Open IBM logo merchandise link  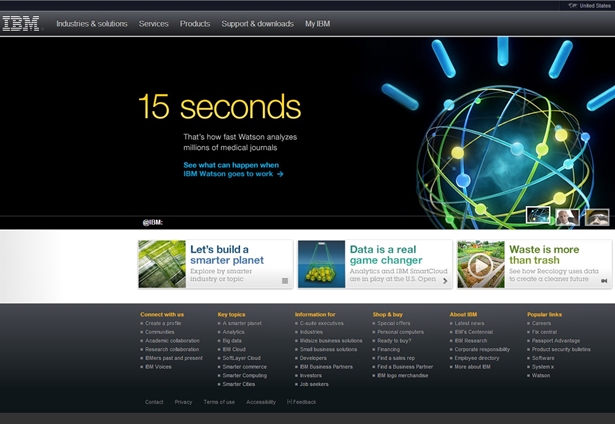coord(402,375)
